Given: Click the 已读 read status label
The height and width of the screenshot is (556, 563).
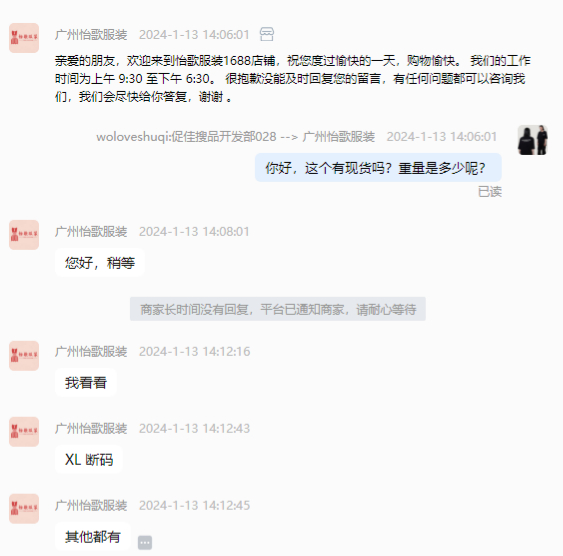Looking at the screenshot, I should (x=490, y=192).
